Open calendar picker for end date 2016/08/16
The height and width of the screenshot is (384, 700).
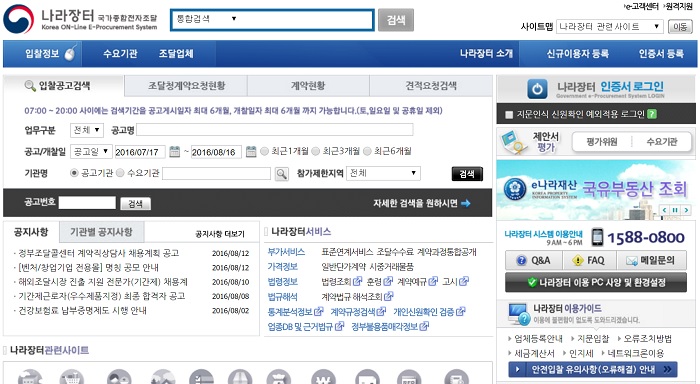251,152
